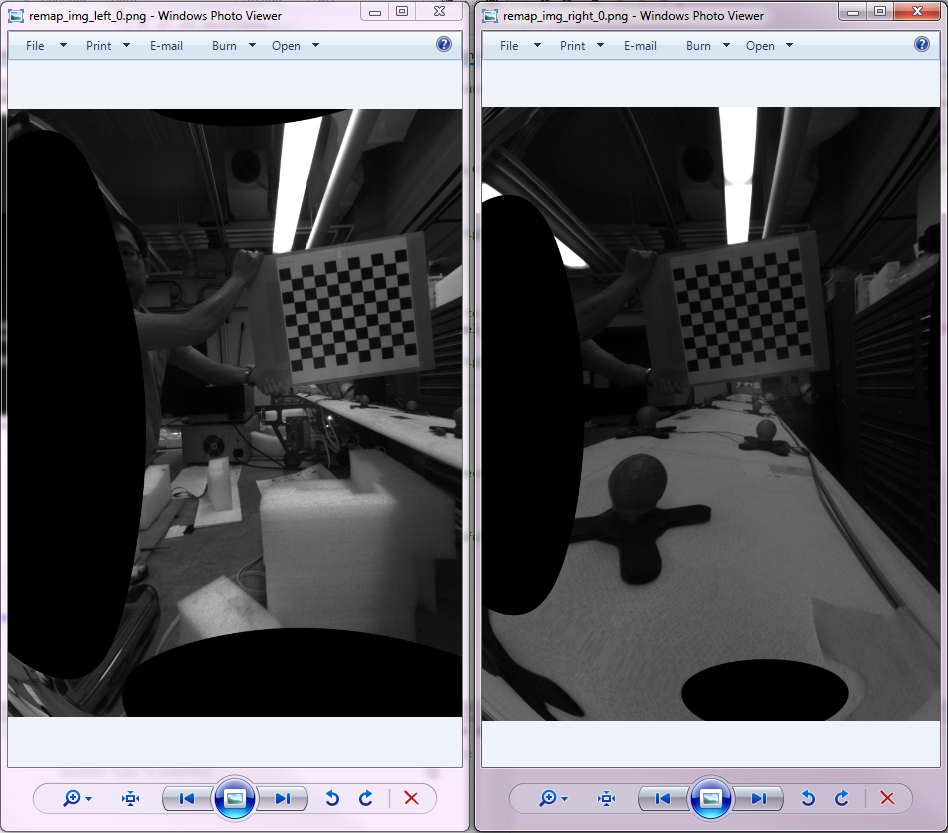Delete remap_img_left_0.png with red X
This screenshot has height=833, width=948.
click(x=411, y=799)
